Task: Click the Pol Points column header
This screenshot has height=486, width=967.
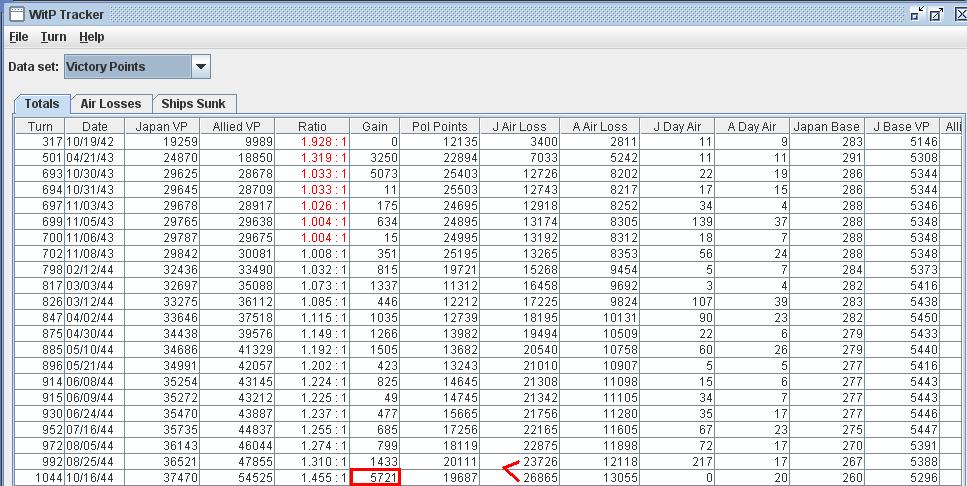Action: click(439, 126)
